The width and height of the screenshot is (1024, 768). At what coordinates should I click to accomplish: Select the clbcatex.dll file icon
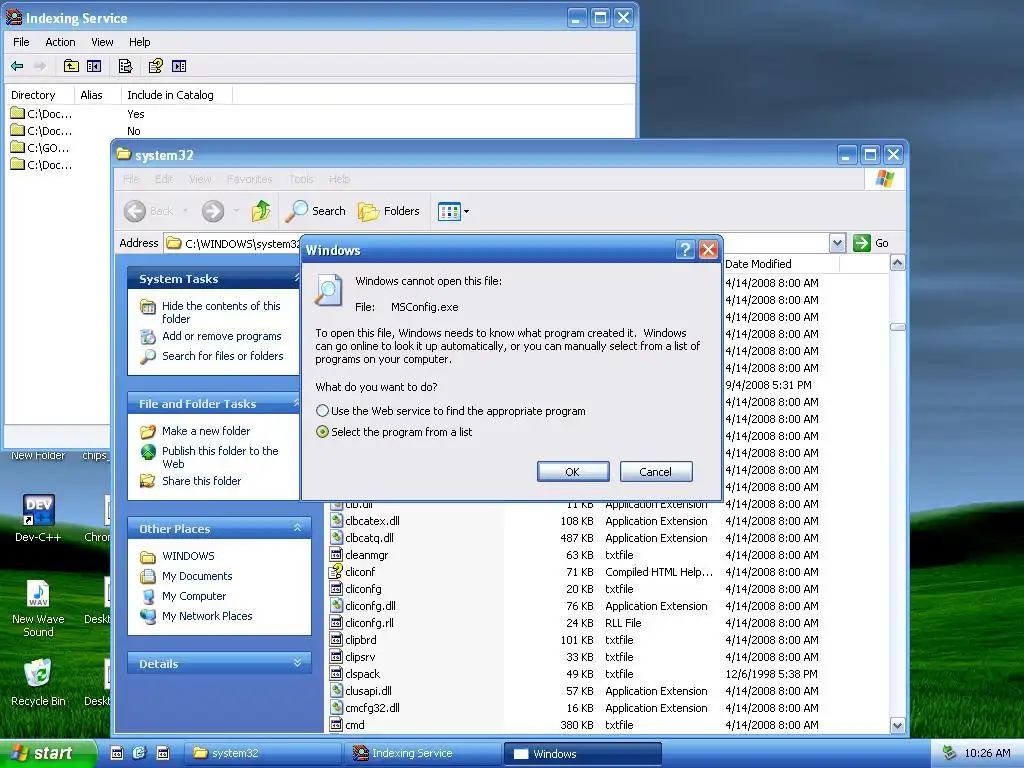pos(336,520)
